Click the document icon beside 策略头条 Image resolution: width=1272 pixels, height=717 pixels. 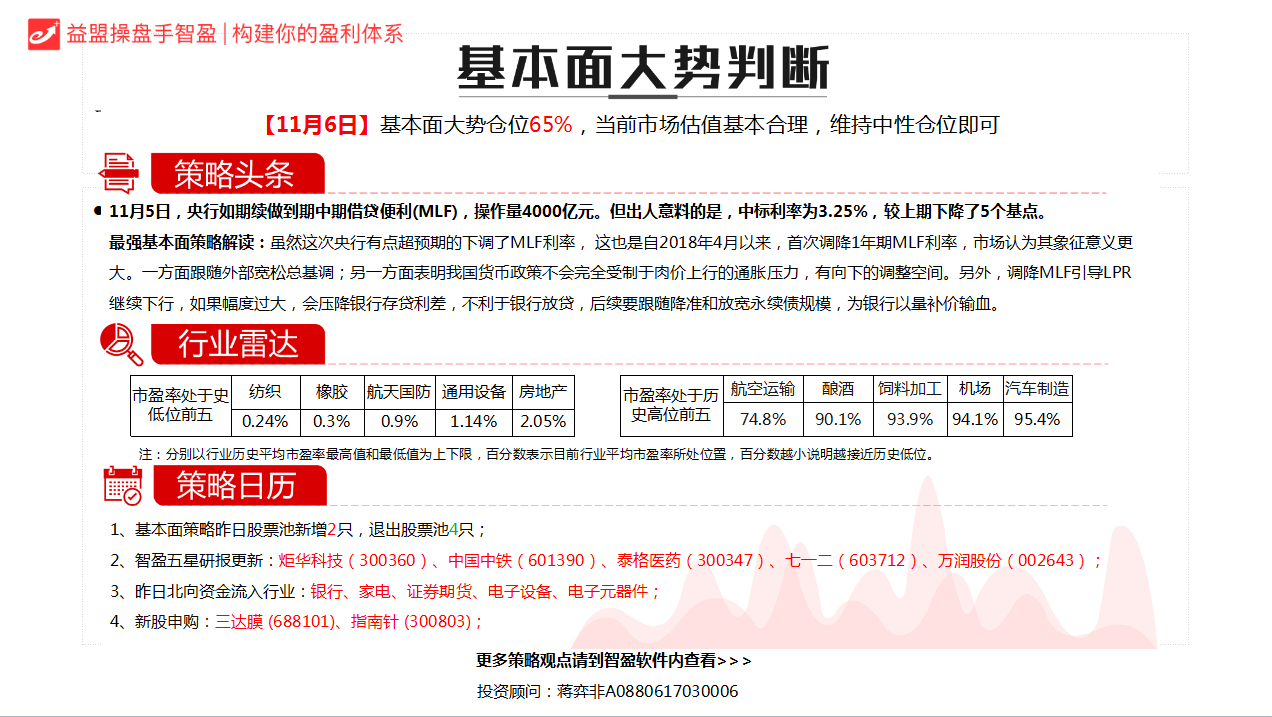pos(119,173)
